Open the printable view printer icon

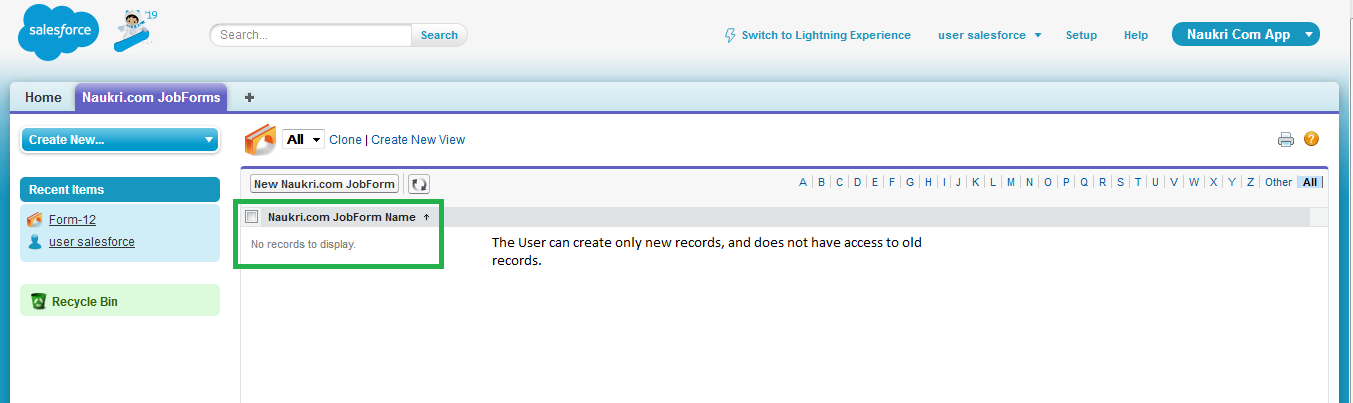pyautogui.click(x=1286, y=140)
